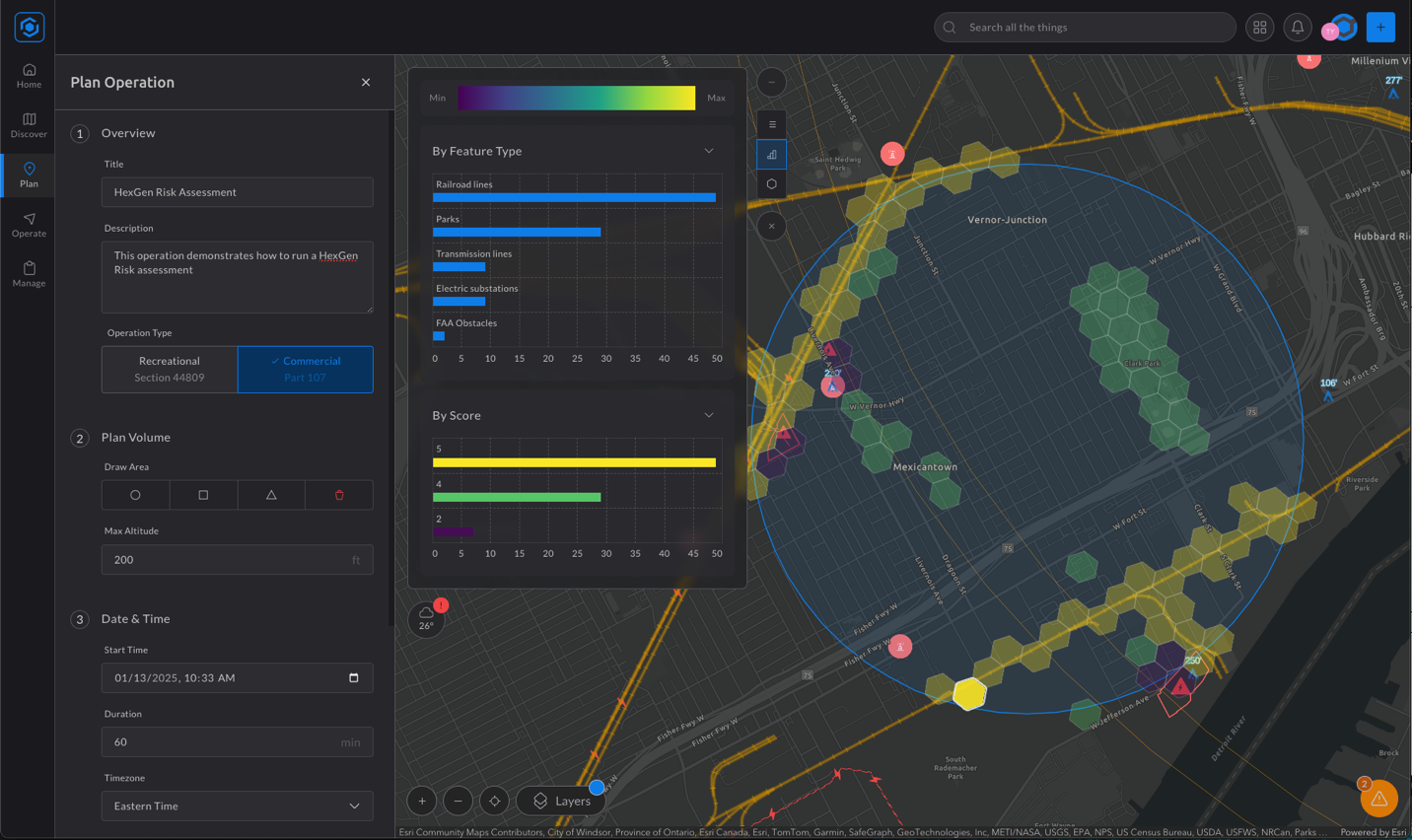This screenshot has height=840, width=1412.
Task: Select the square draw area tool
Action: coord(203,495)
